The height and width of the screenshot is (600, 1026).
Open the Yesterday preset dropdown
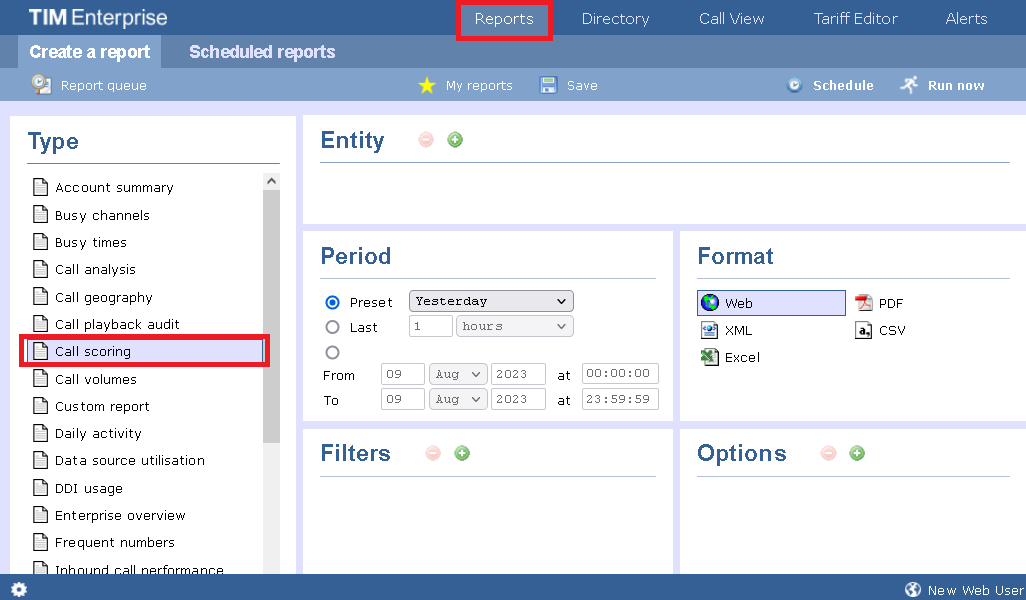(491, 301)
